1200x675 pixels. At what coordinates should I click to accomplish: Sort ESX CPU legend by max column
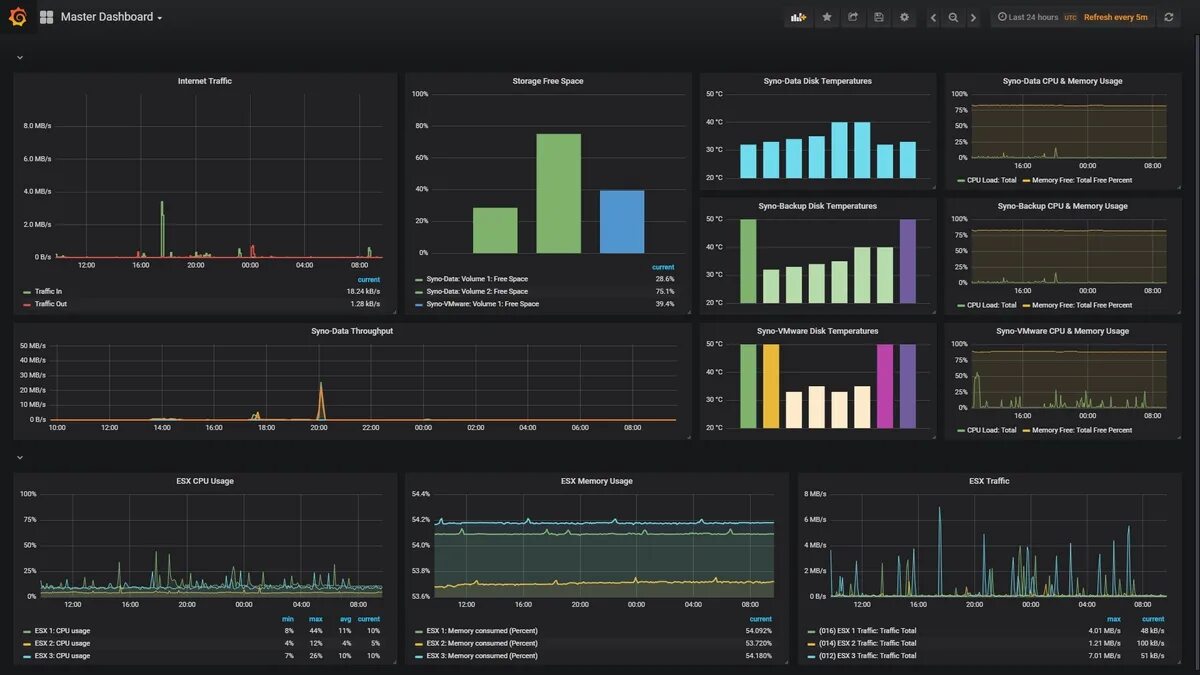316,619
